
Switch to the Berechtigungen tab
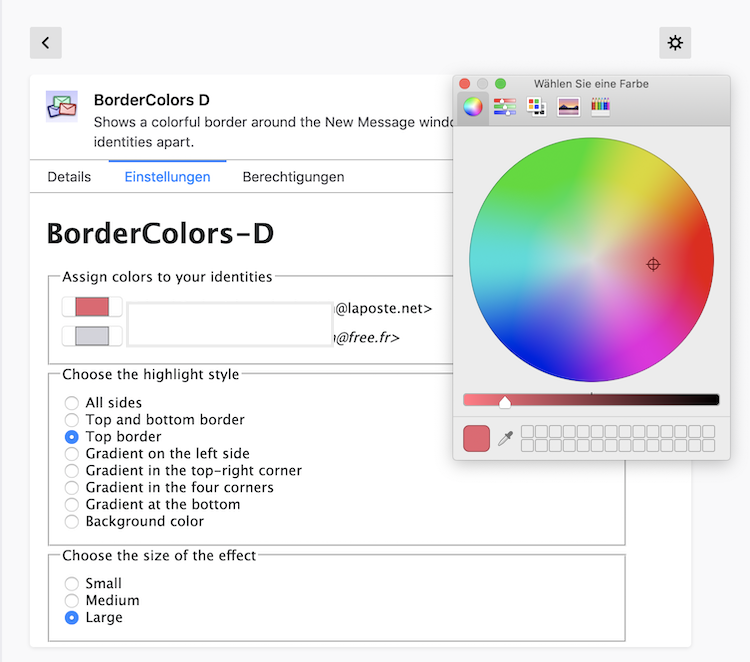(293, 177)
